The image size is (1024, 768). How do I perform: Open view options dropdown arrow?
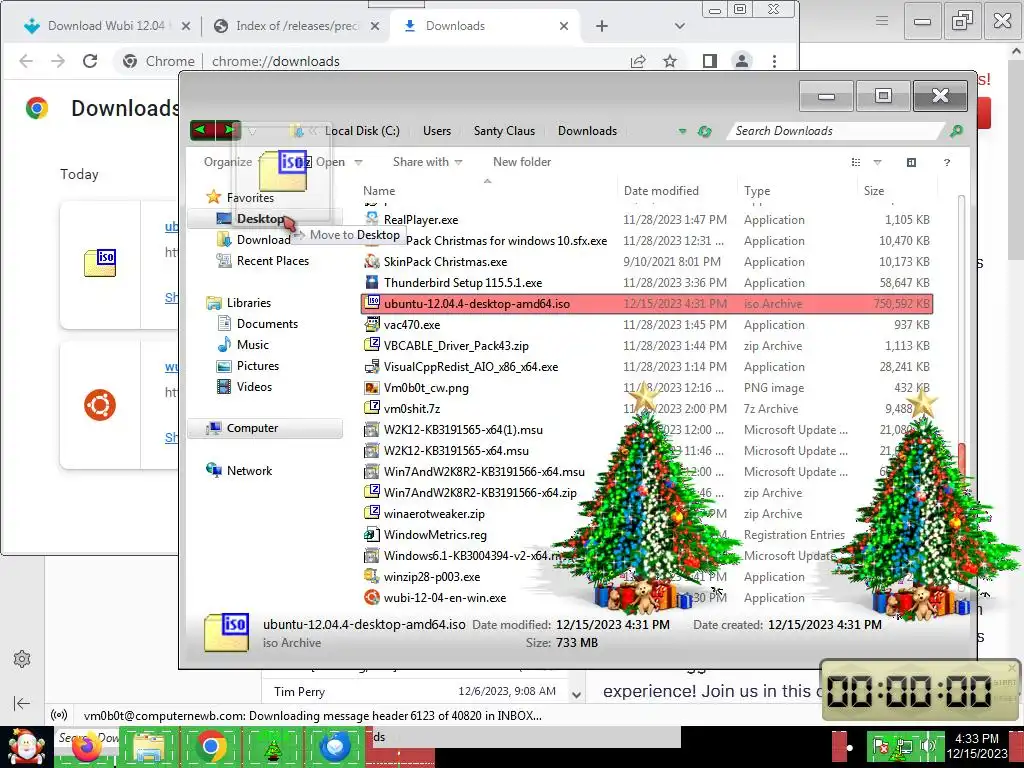pyautogui.click(x=877, y=163)
